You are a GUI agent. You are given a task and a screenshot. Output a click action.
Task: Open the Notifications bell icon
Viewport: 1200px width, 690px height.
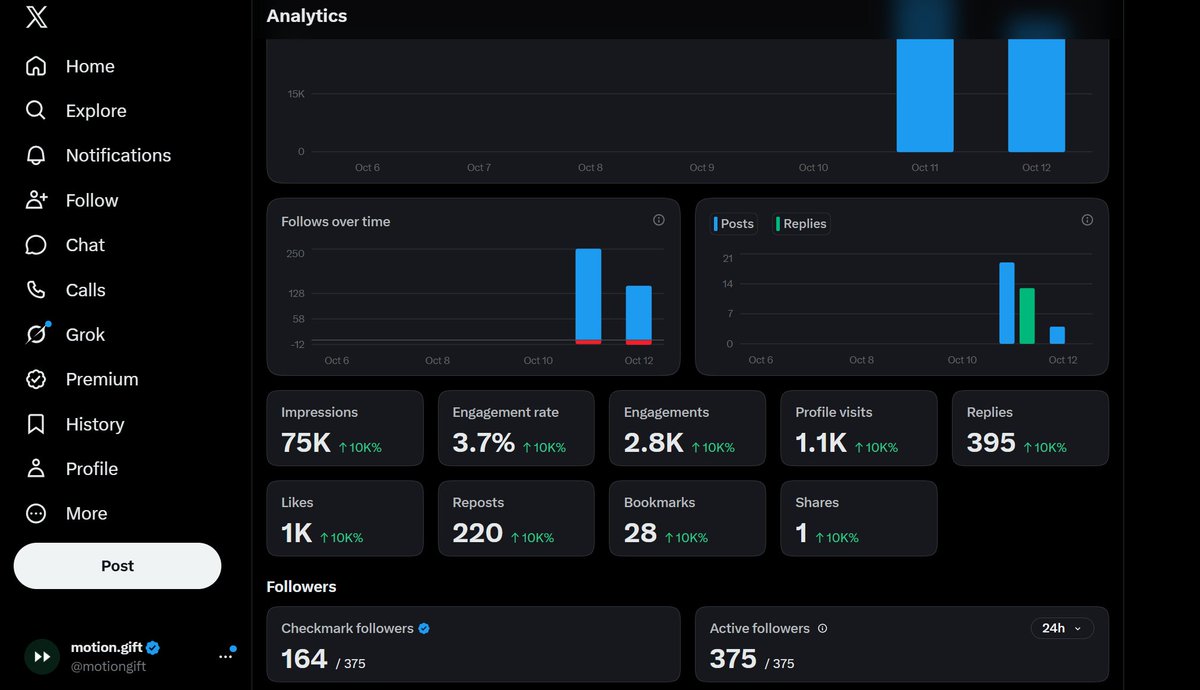36,155
